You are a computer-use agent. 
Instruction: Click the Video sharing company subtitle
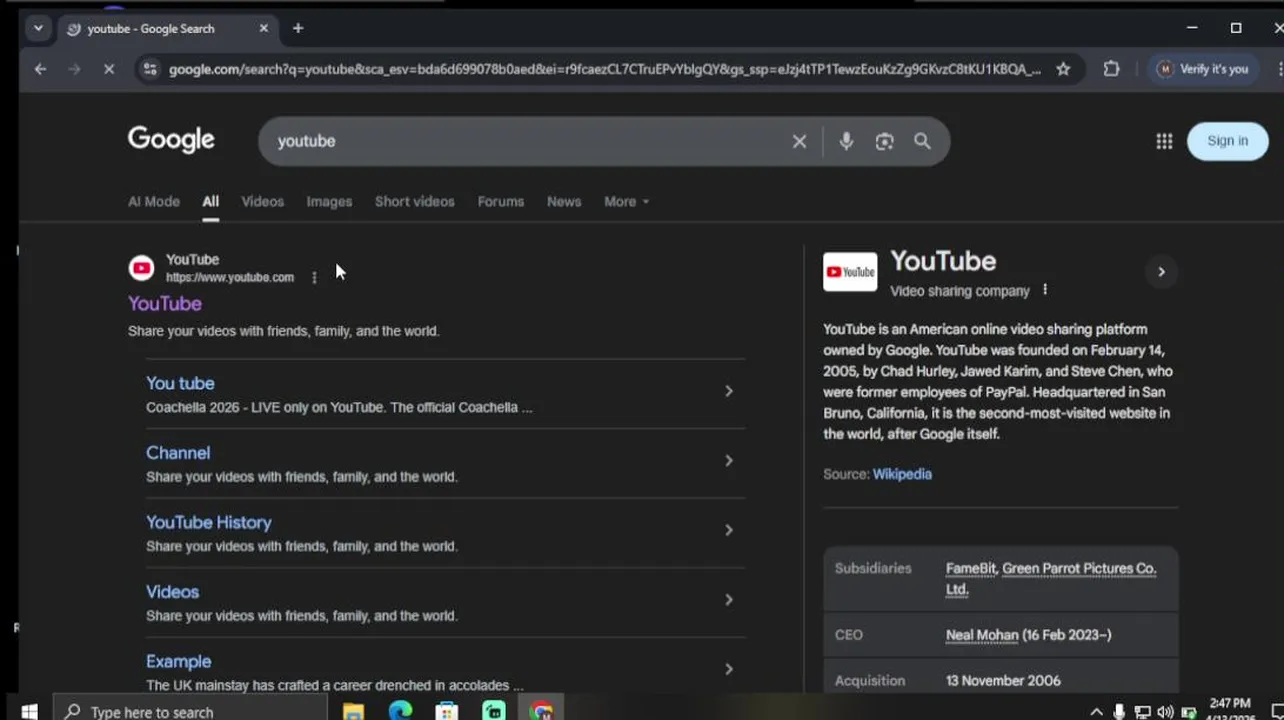(960, 291)
